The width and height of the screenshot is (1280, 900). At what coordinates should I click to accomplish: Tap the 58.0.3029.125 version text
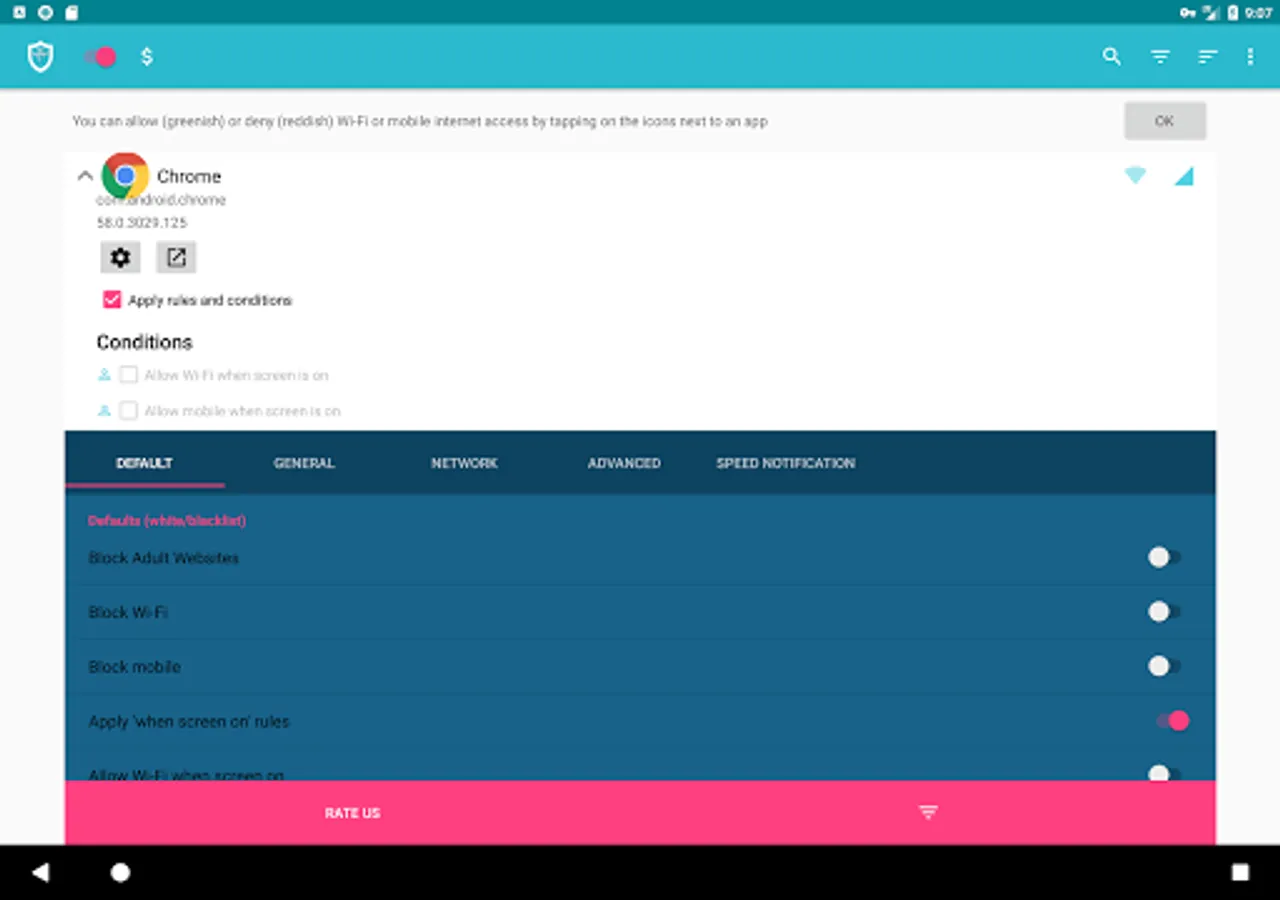(x=142, y=222)
